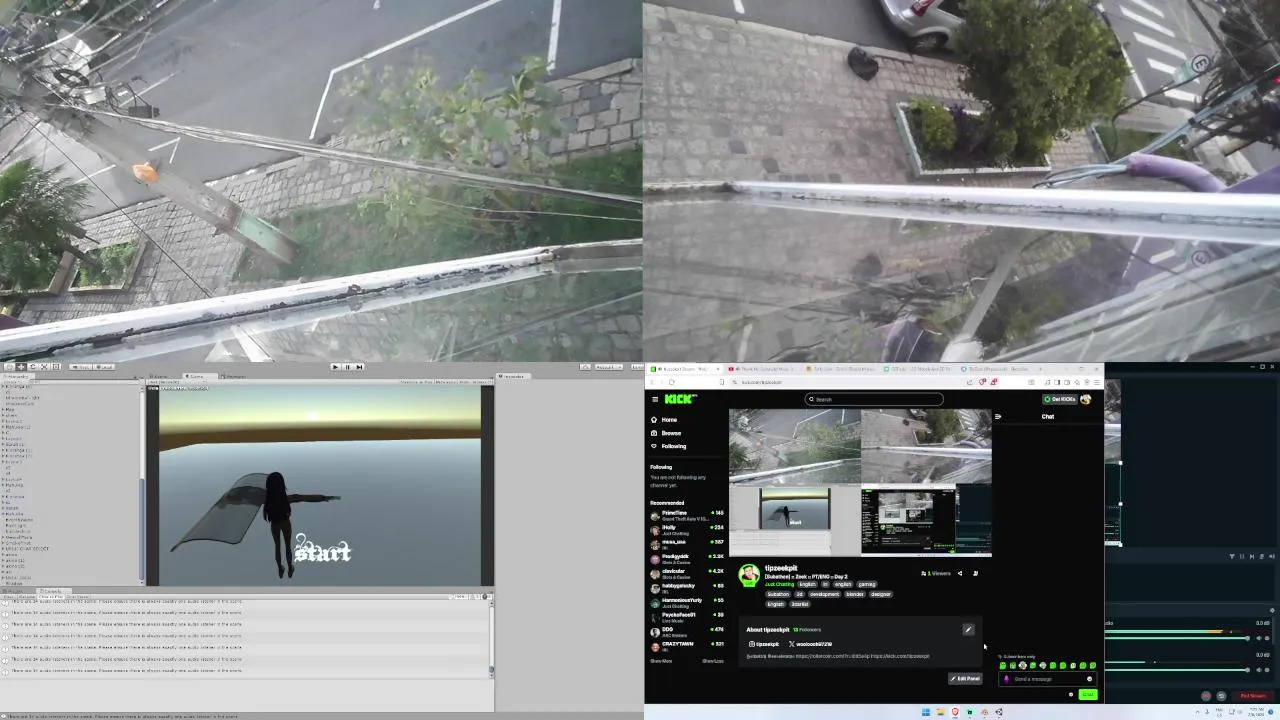Click Show Less under Recommended channels
This screenshot has height=720, width=1280.
(713, 661)
